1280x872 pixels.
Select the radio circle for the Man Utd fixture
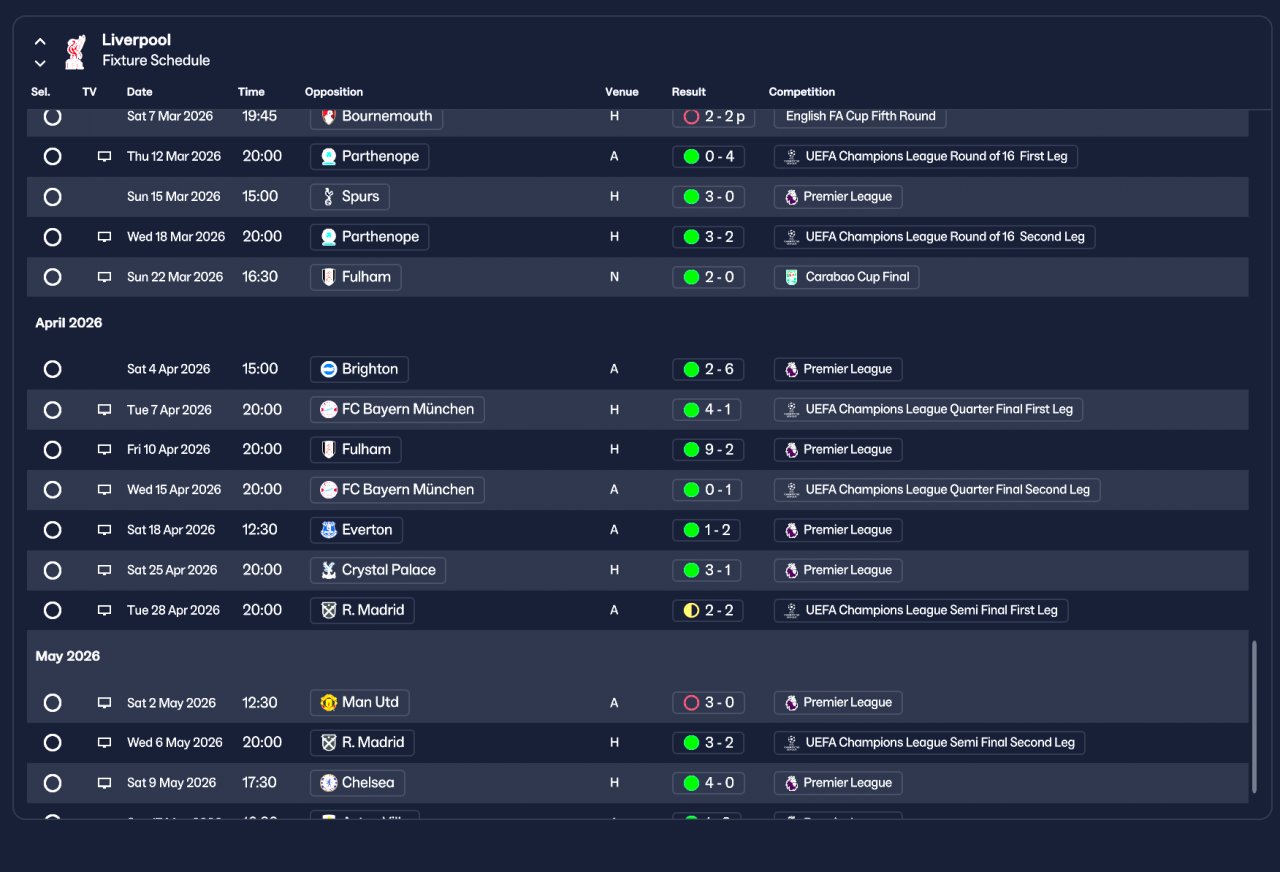click(x=53, y=703)
